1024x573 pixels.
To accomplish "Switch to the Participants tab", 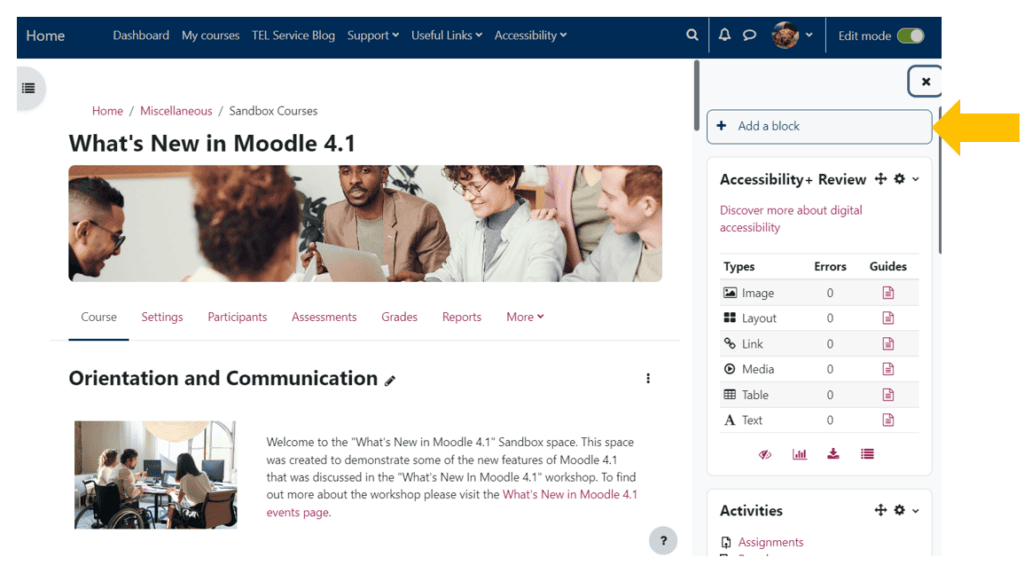I will click(x=237, y=317).
